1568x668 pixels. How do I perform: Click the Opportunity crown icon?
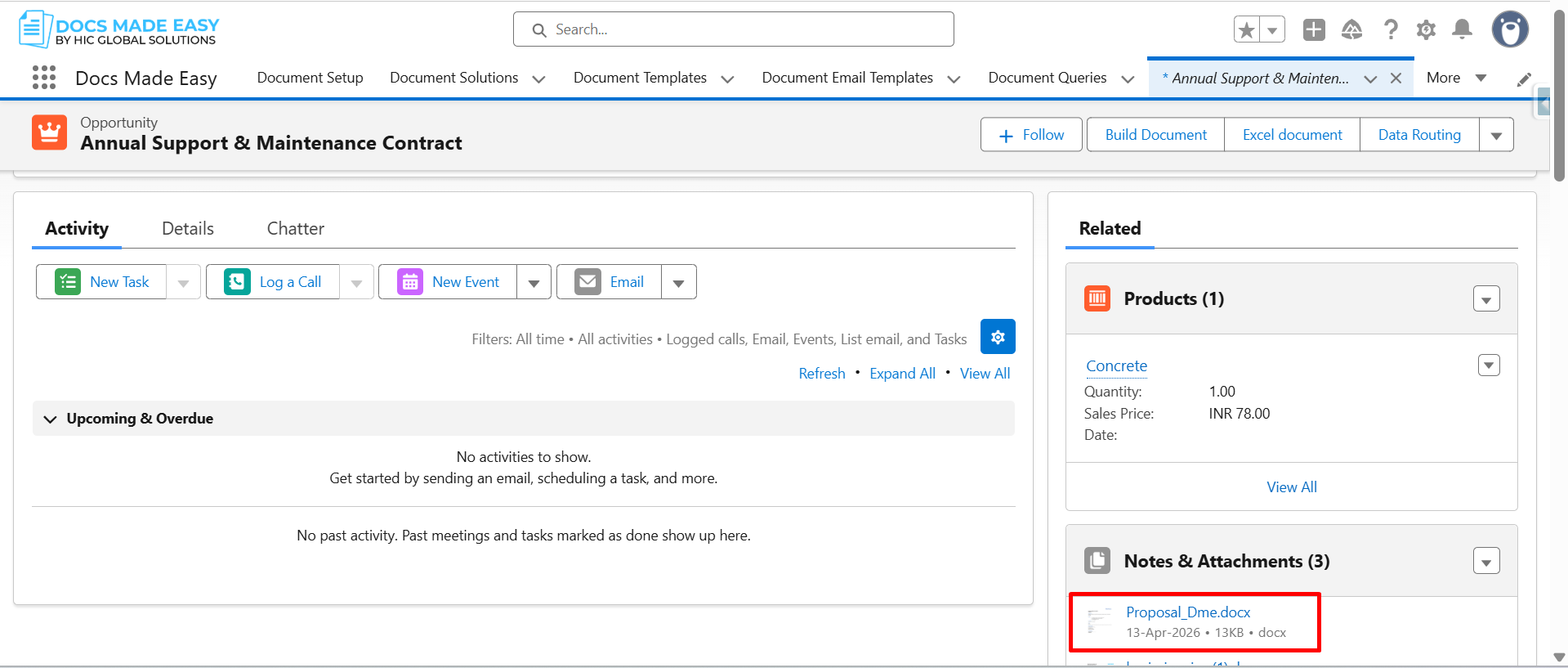tap(49, 132)
